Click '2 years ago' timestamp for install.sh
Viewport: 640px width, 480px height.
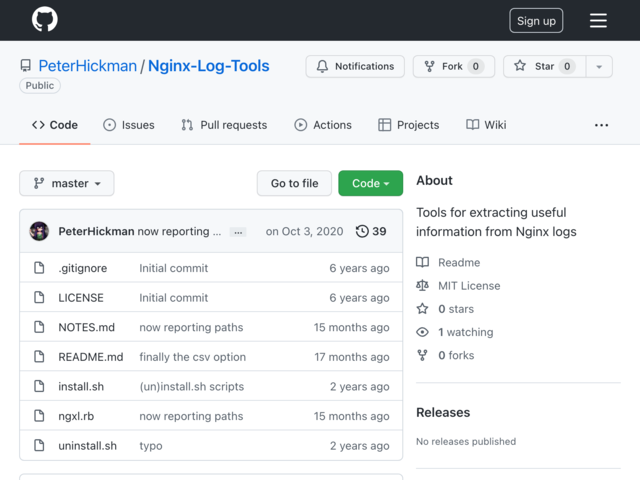click(x=360, y=387)
